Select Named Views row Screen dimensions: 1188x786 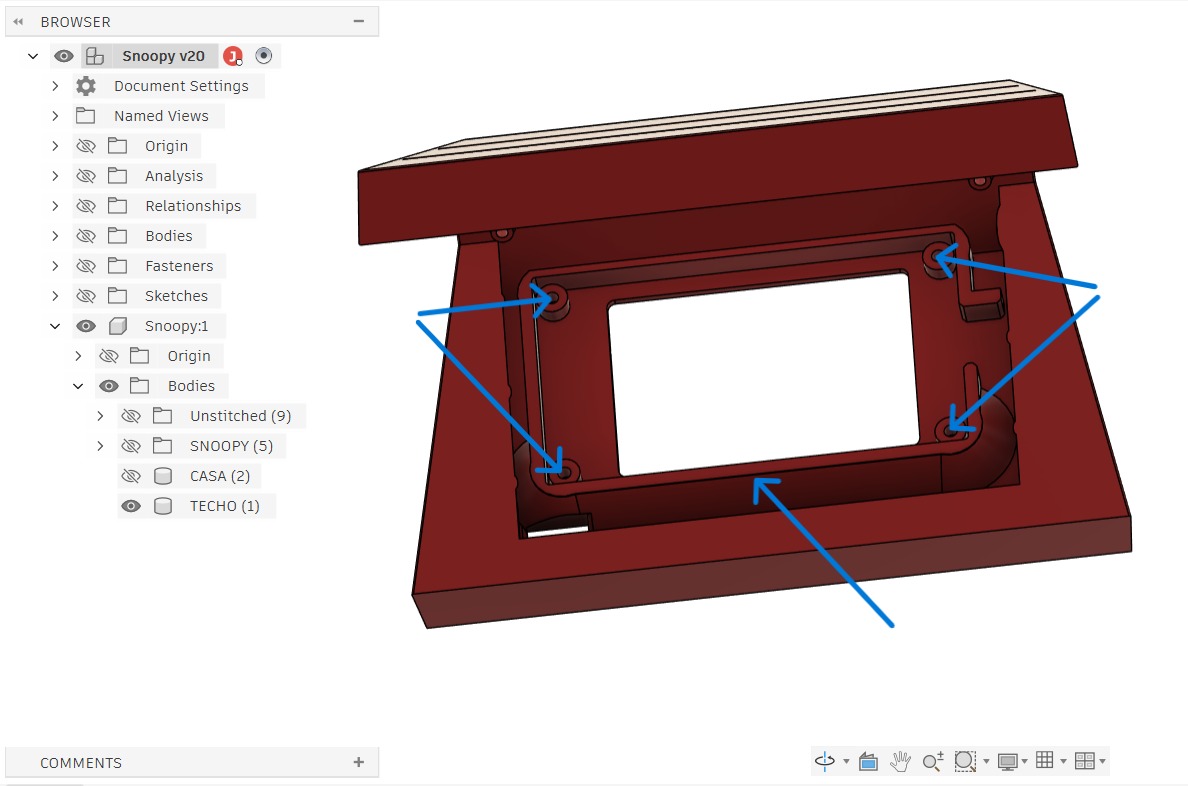148,116
